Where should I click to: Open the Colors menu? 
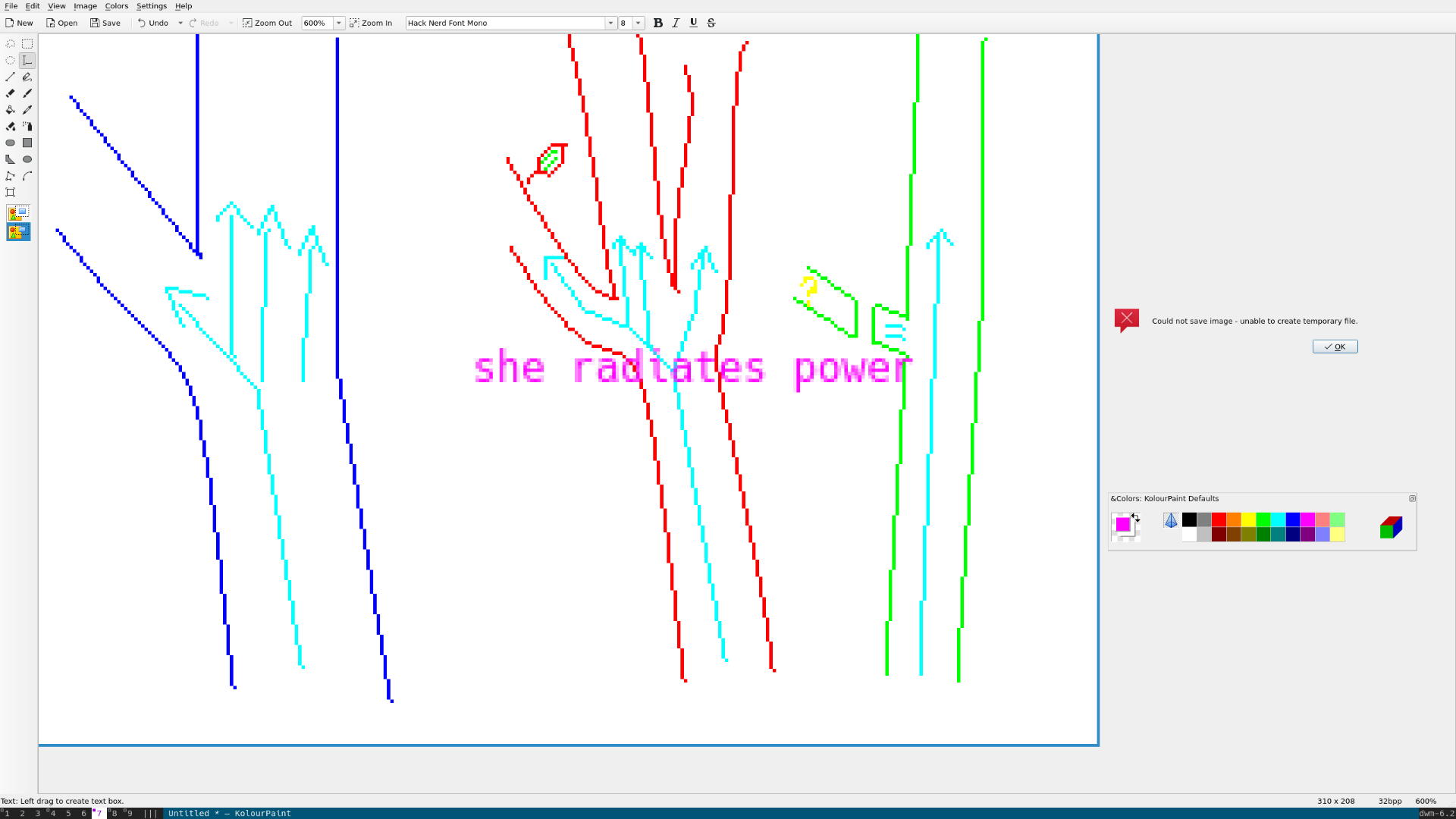click(x=116, y=6)
